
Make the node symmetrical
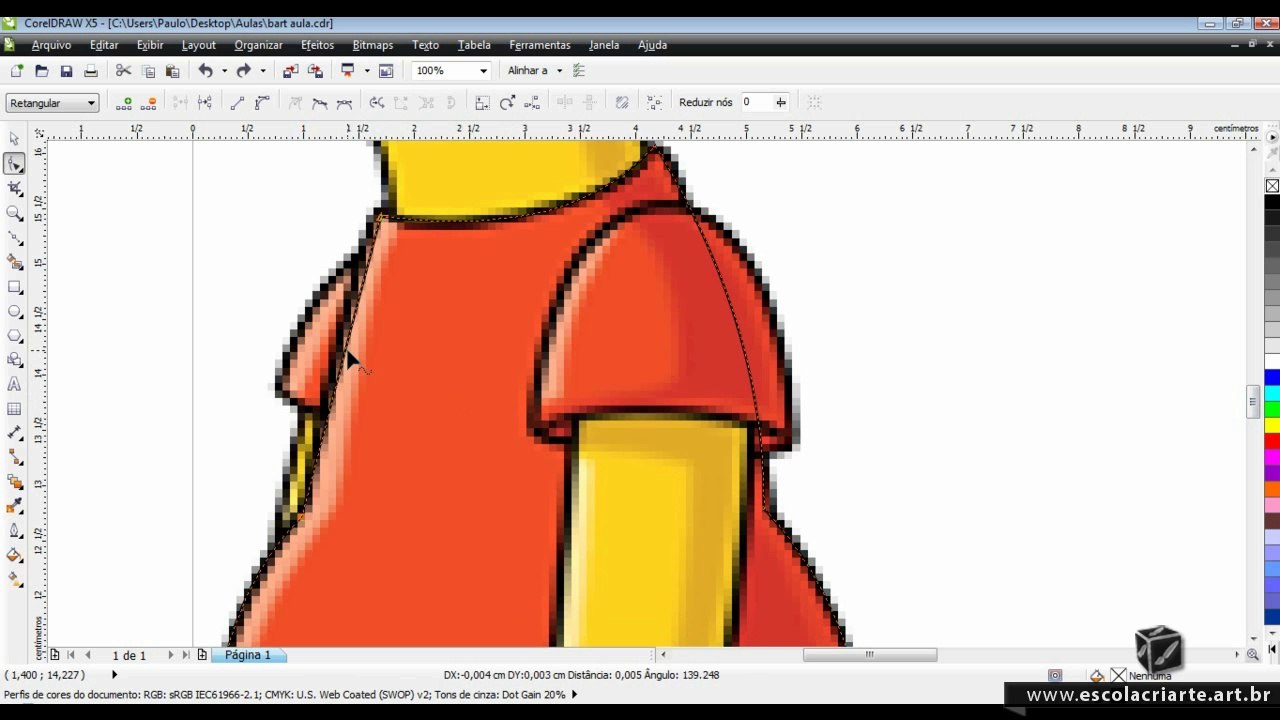(x=345, y=102)
